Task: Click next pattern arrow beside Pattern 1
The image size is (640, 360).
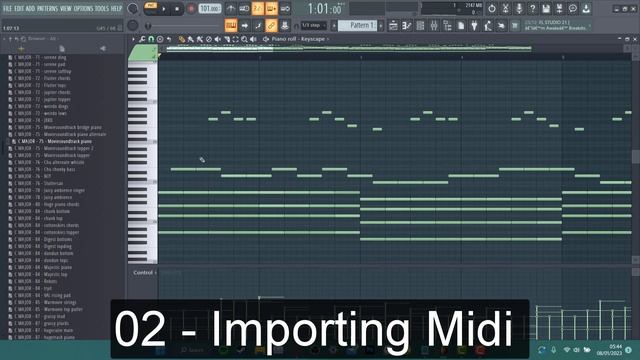Action: pos(381,26)
